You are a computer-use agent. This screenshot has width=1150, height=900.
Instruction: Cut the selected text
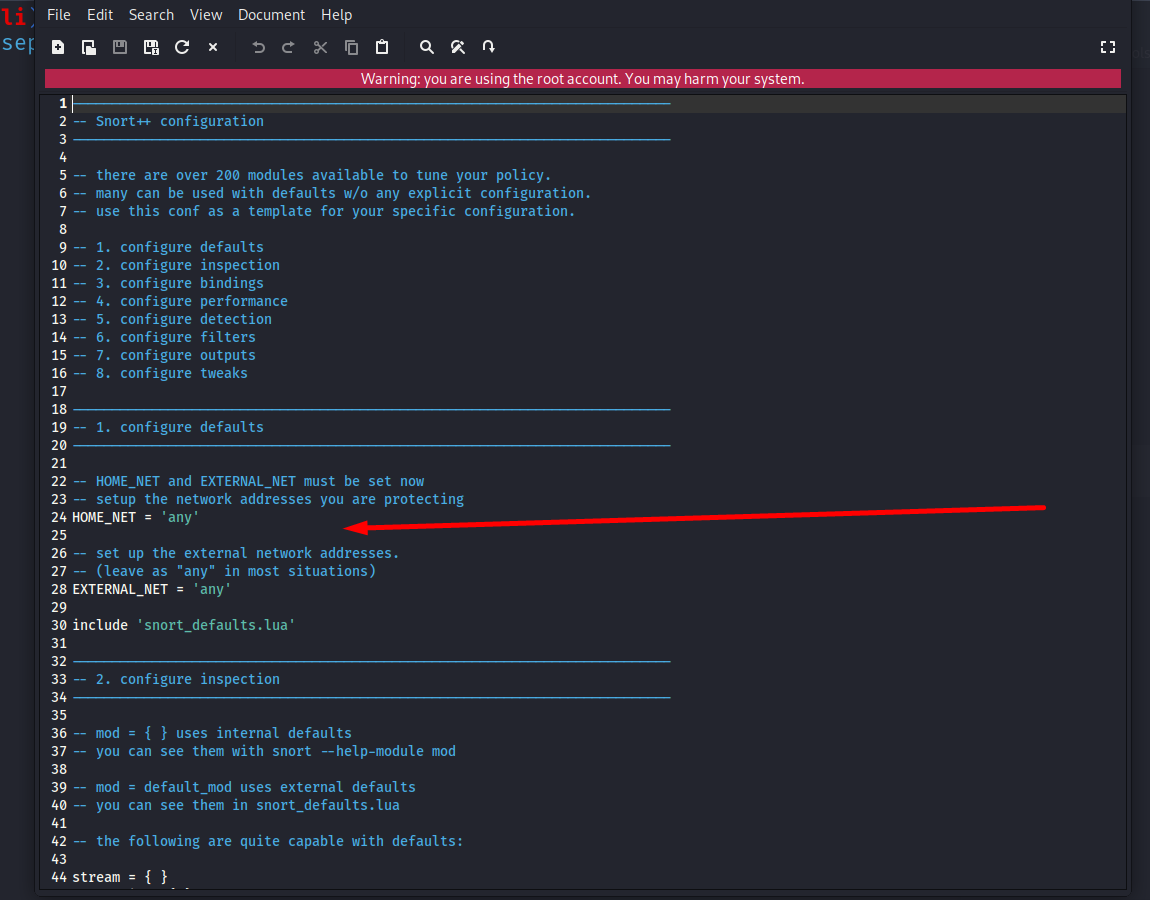pyautogui.click(x=320, y=46)
